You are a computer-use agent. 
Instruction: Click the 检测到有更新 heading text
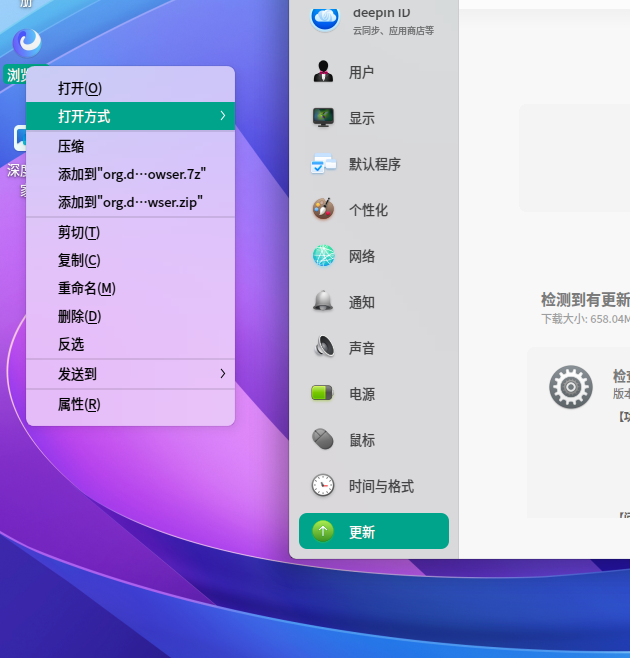(585, 300)
